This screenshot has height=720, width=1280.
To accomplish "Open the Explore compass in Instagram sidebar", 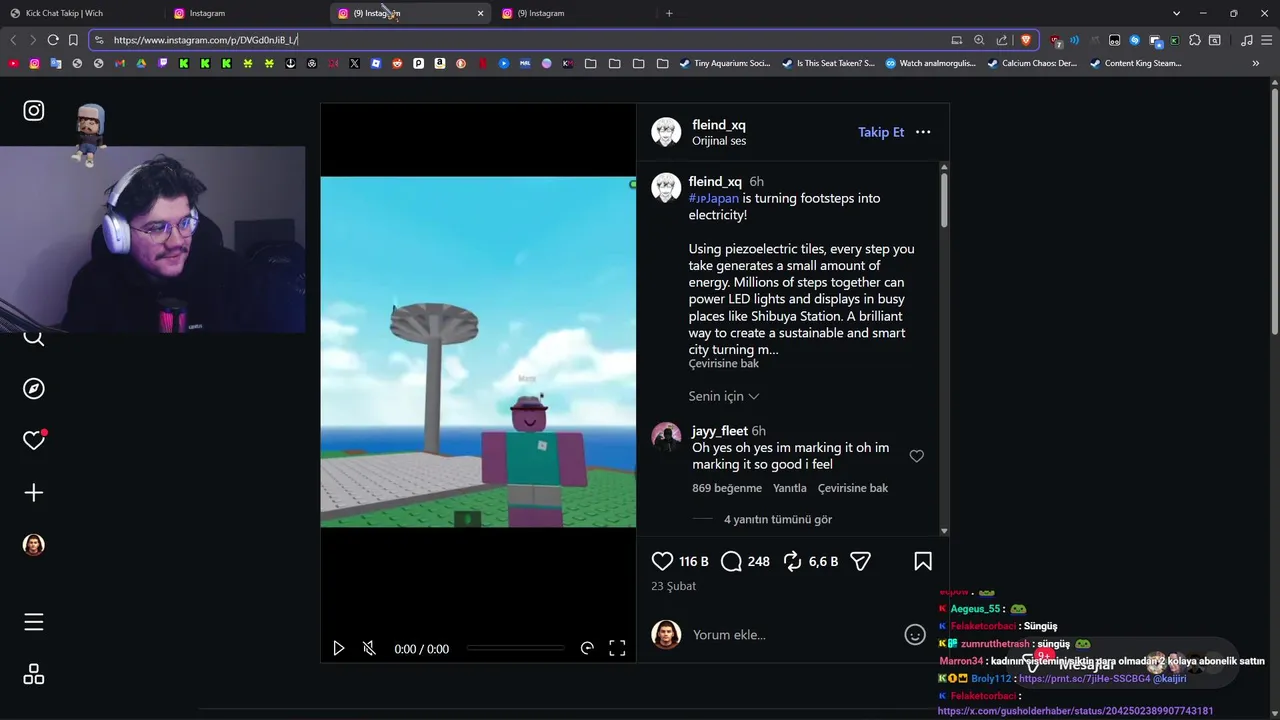I will click(x=34, y=389).
